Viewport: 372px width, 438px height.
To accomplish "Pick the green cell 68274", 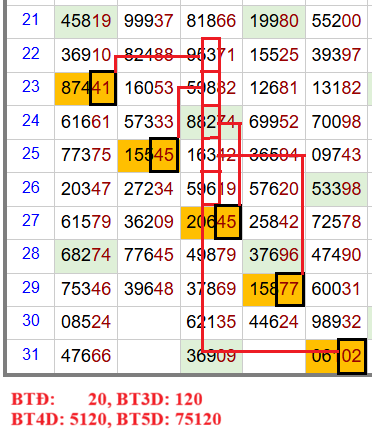I will click(x=86, y=256).
